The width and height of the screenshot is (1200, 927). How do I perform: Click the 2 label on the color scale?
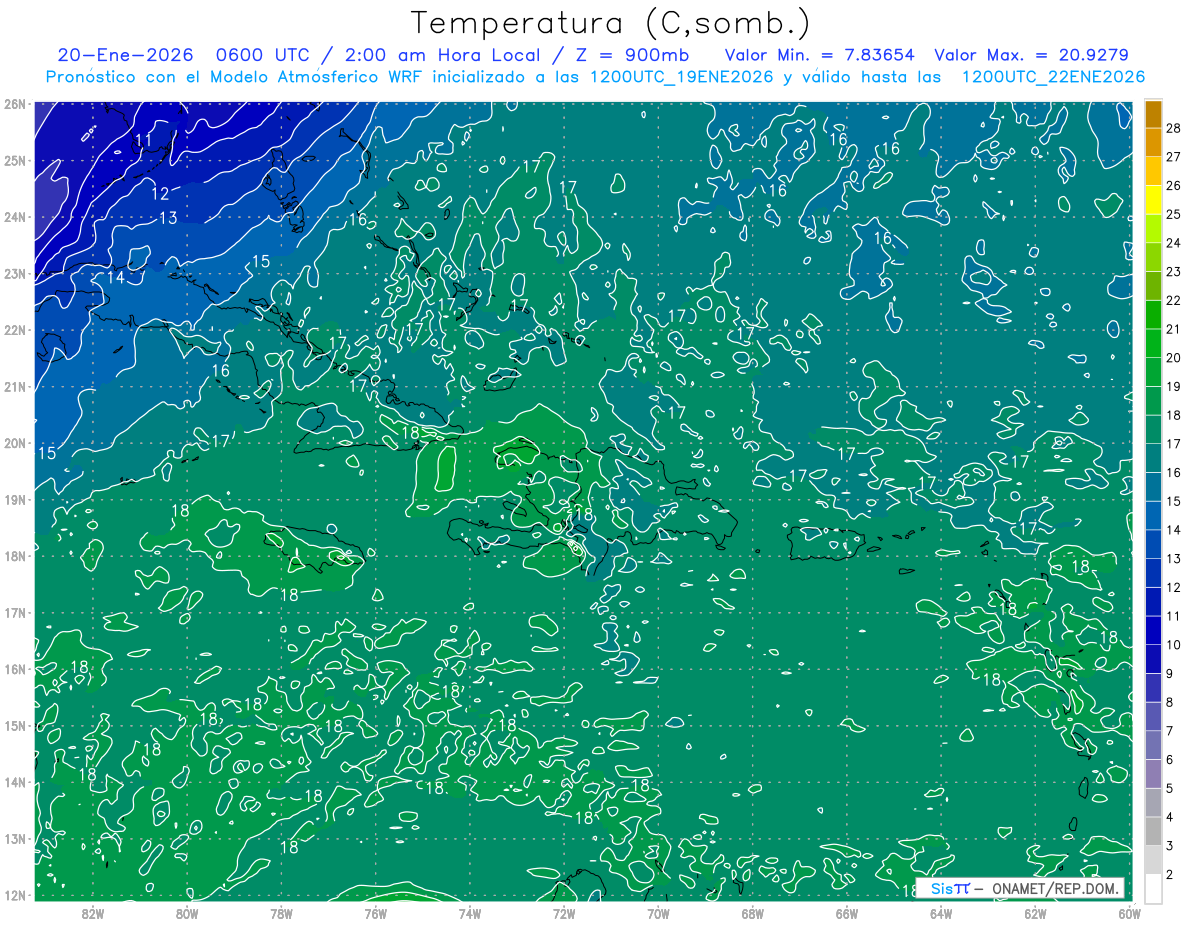coord(1170,874)
